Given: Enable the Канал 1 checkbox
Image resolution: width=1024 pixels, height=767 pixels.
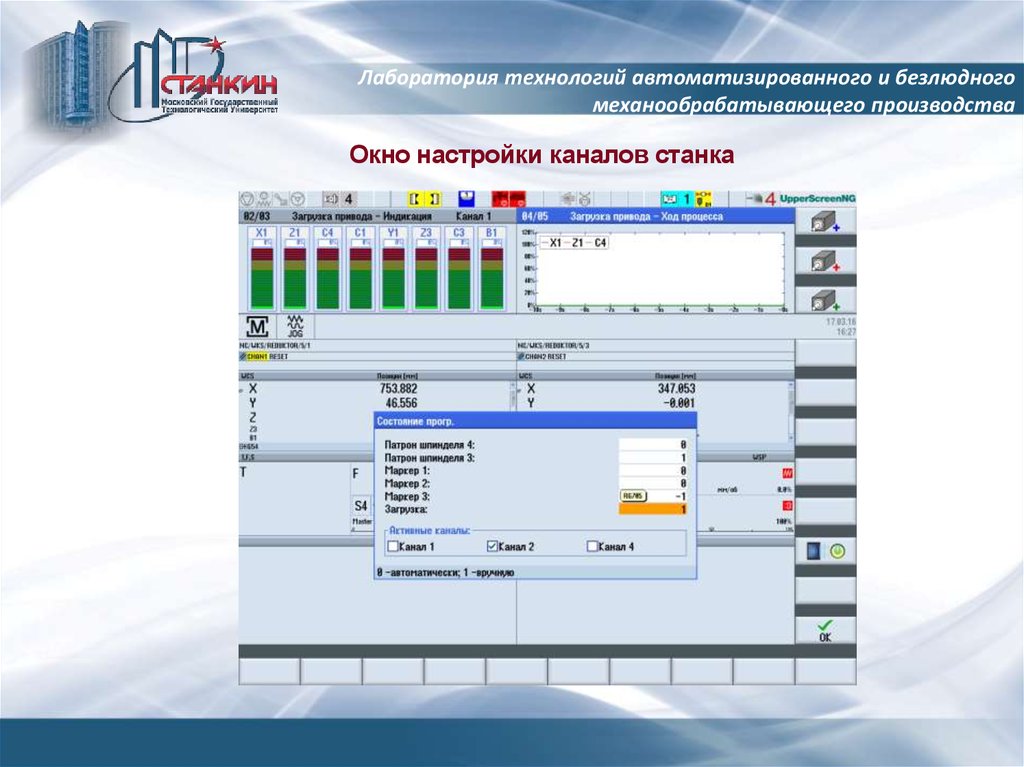Looking at the screenshot, I should click(x=392, y=546).
